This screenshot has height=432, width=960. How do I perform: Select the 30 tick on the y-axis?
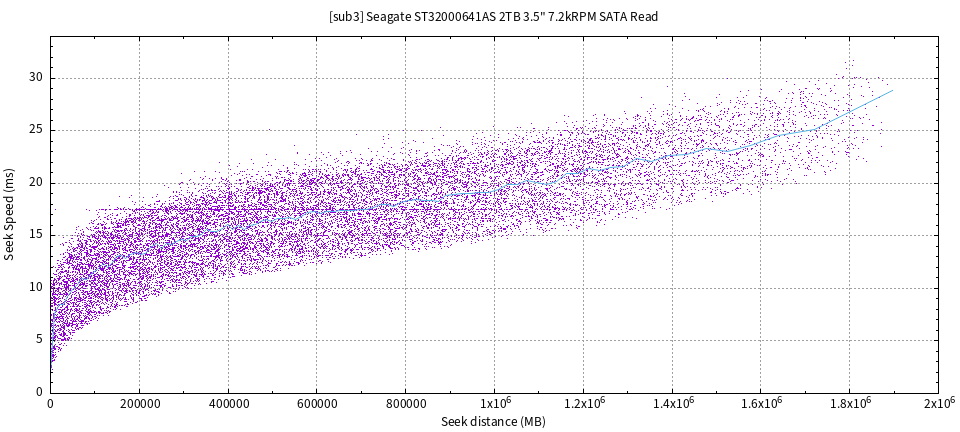[x=35, y=78]
